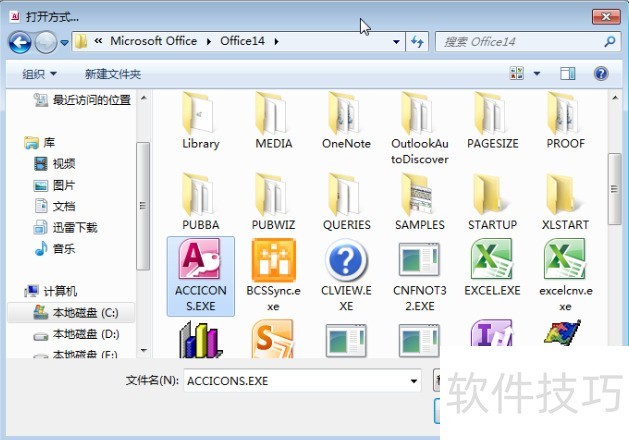This screenshot has width=629, height=440.
Task: Select 库 in the navigation pane
Action: pyautogui.click(x=39, y=142)
